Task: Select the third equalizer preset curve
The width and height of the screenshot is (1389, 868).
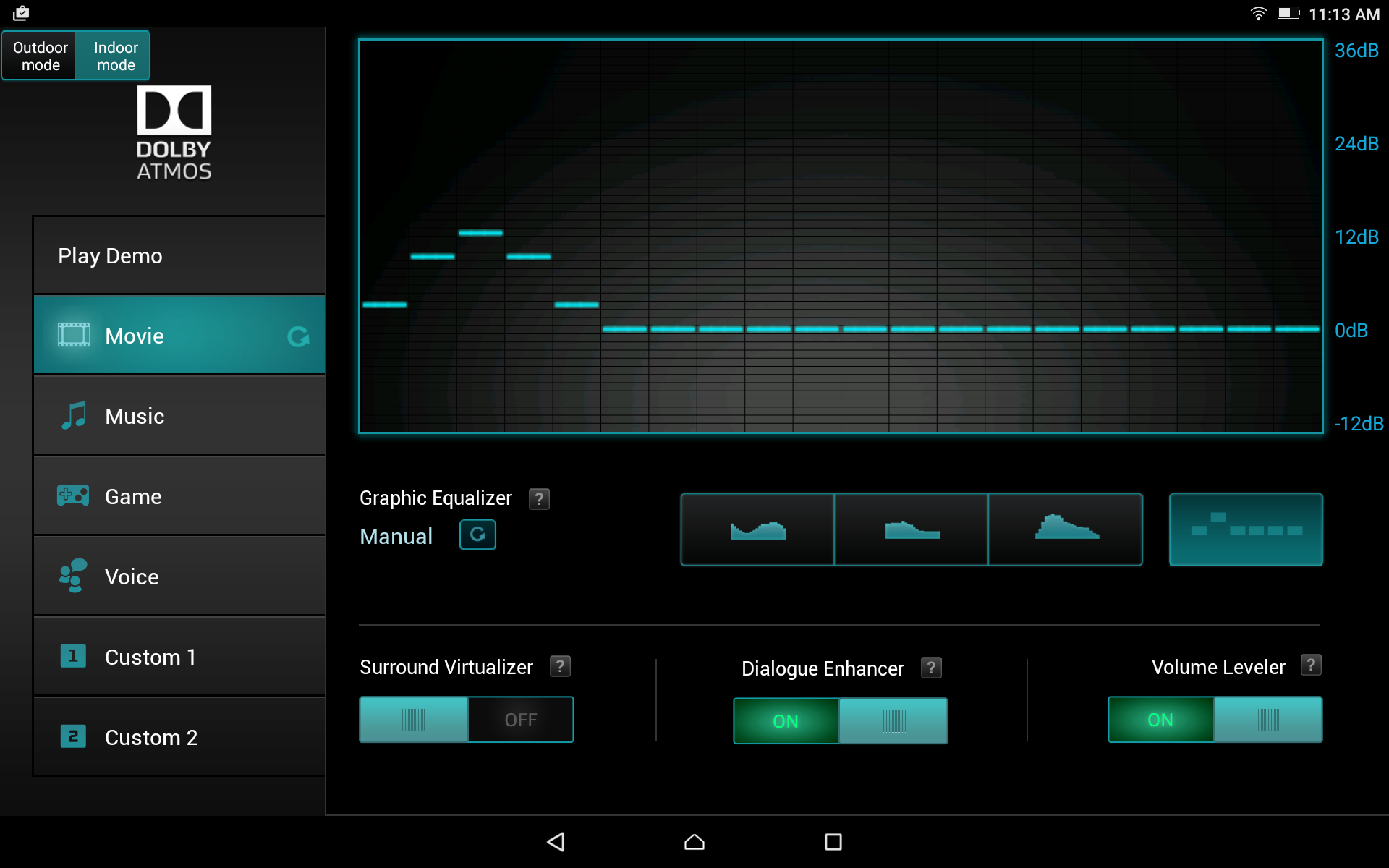Action: pos(1066,530)
